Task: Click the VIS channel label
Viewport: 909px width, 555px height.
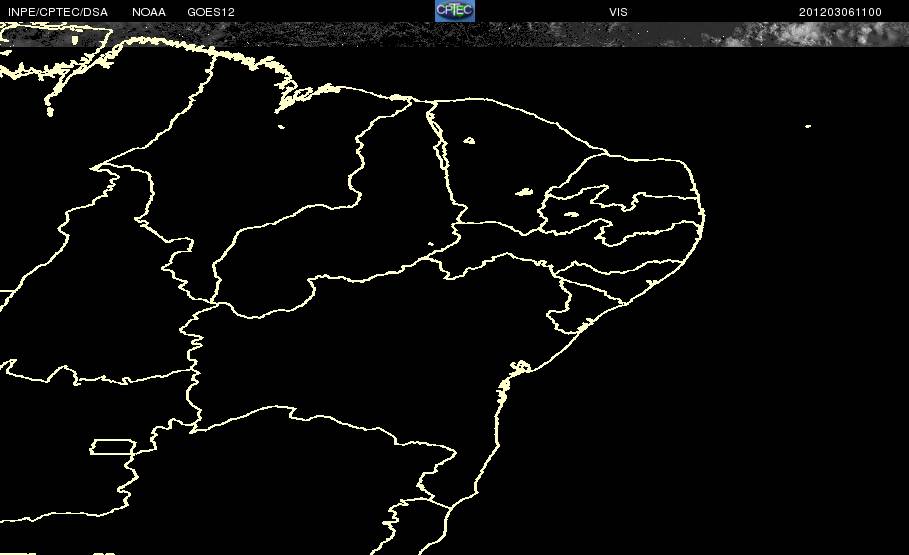Action: 618,12
